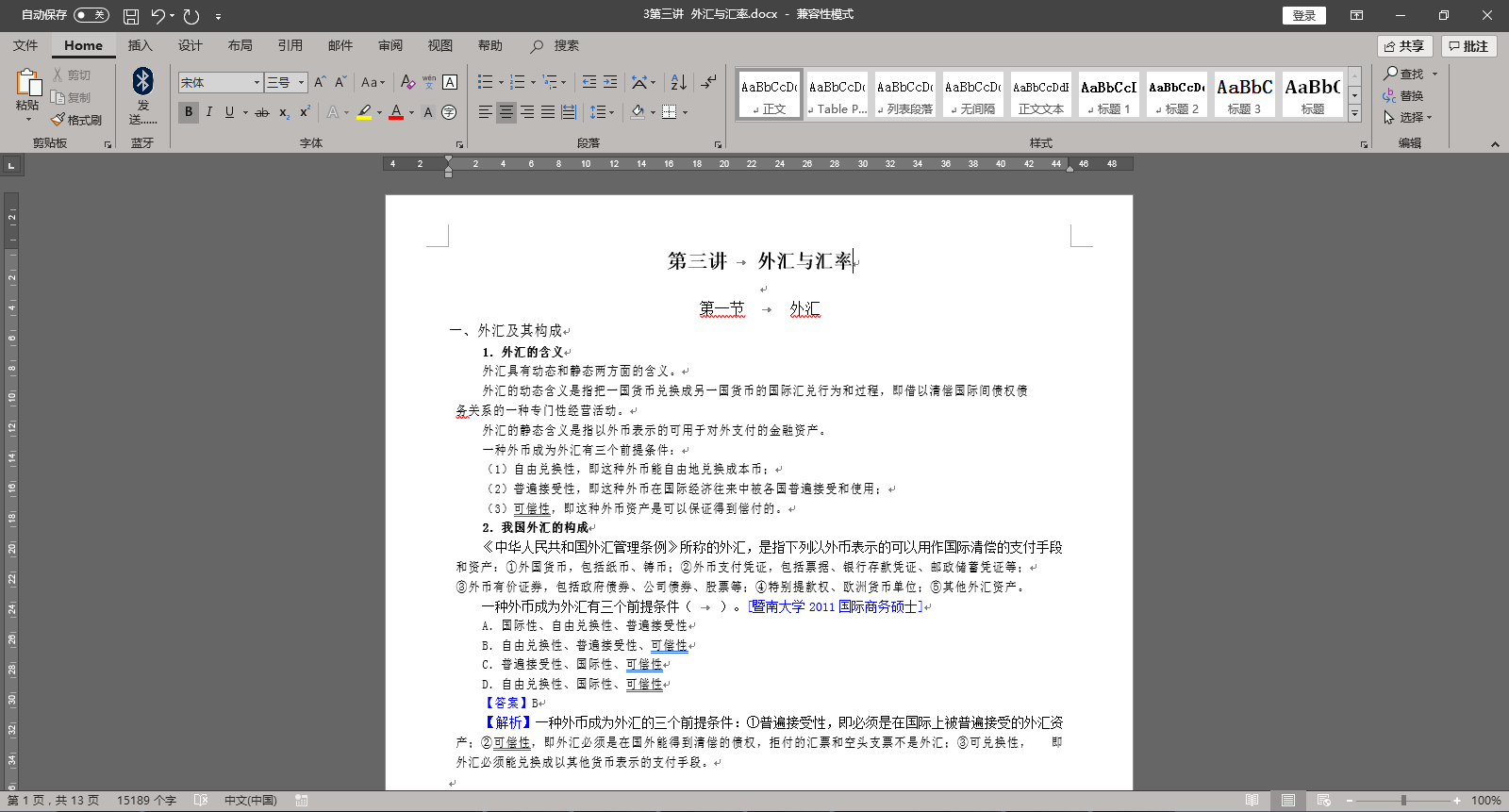Save the document with the floppy icon

click(131, 16)
